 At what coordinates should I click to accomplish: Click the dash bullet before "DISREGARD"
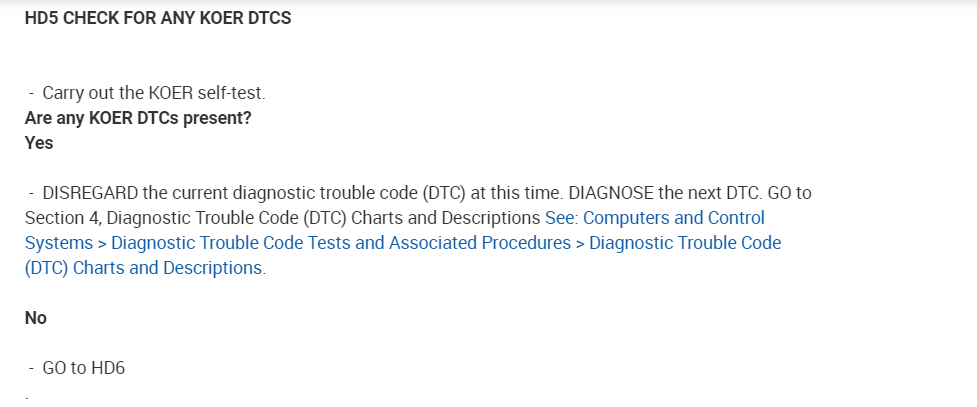coord(32,191)
